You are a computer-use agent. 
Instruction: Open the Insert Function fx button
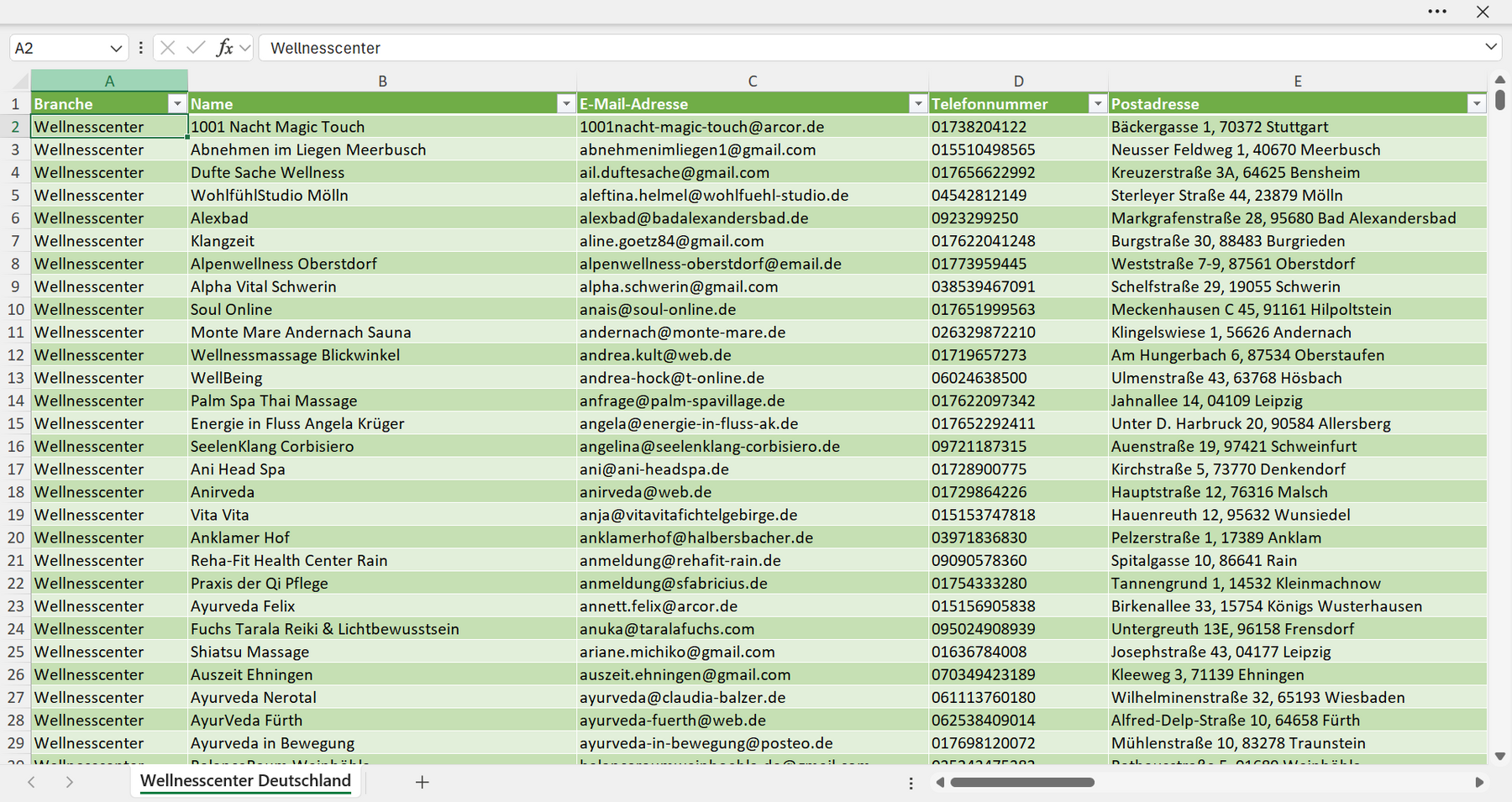click(224, 48)
